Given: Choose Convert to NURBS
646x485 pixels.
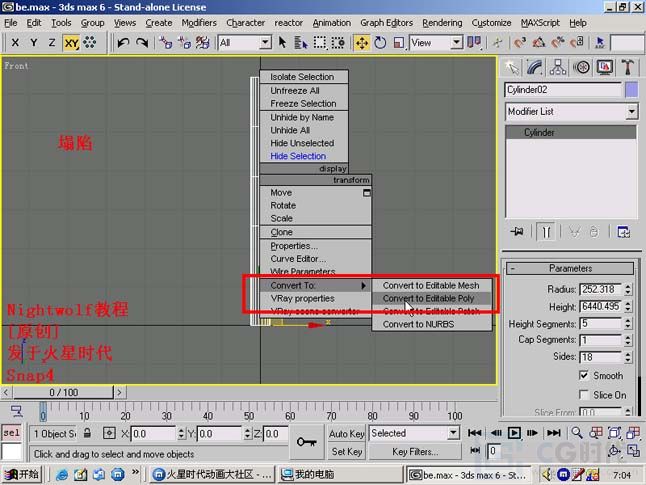Looking at the screenshot, I should tap(431, 324).
